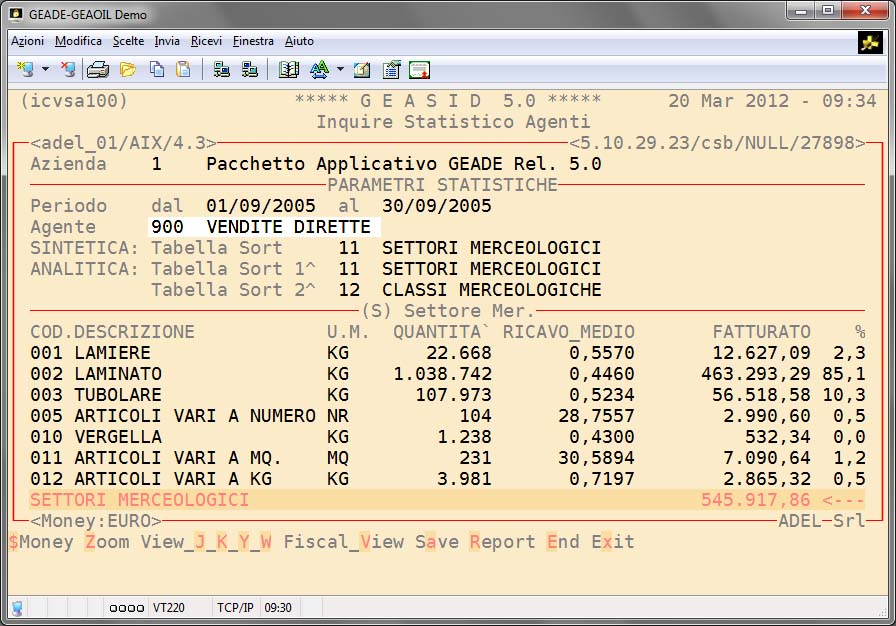
Task: Open the Scelte menu
Action: coord(128,41)
